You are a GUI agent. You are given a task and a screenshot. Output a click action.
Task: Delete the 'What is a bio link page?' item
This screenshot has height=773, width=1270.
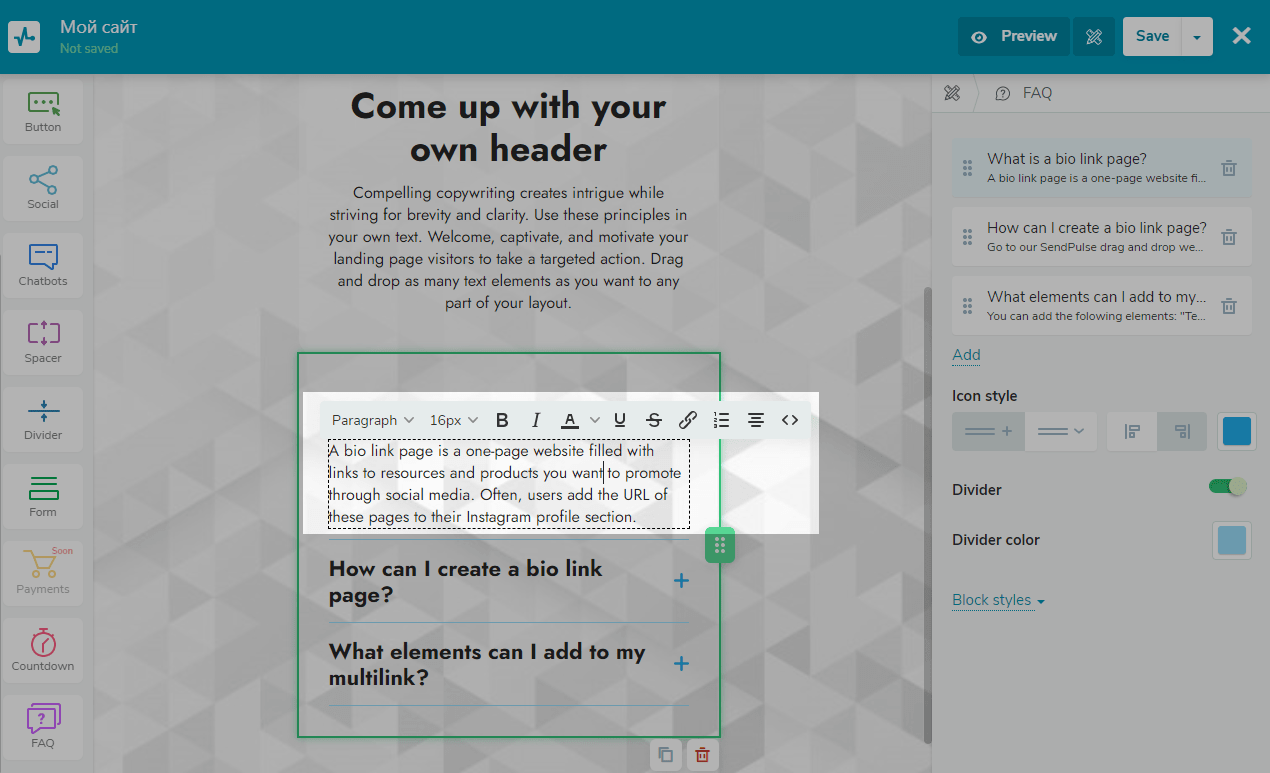click(x=1229, y=168)
